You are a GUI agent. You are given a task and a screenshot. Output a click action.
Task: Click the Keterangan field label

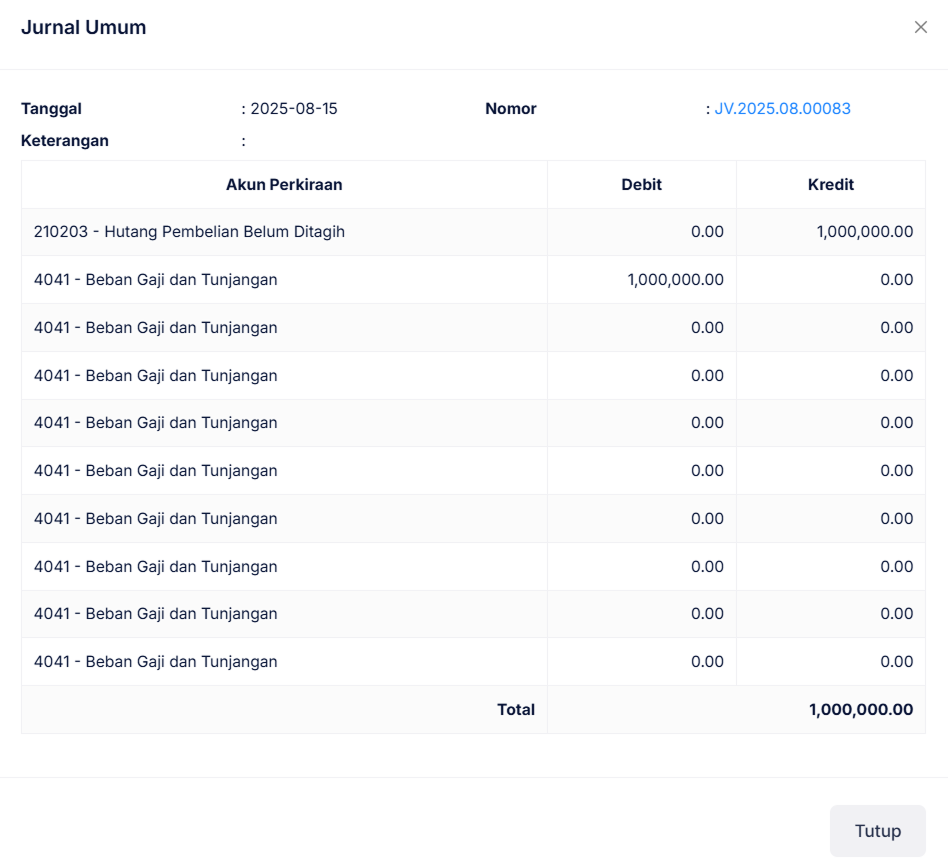65,141
